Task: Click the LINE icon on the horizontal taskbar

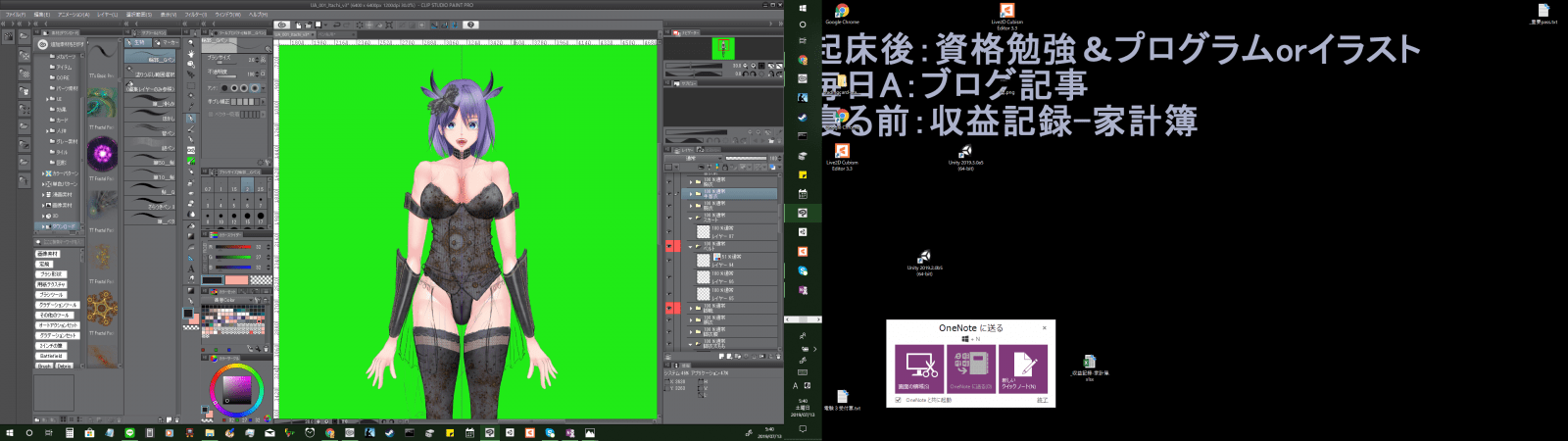Action: [129, 432]
